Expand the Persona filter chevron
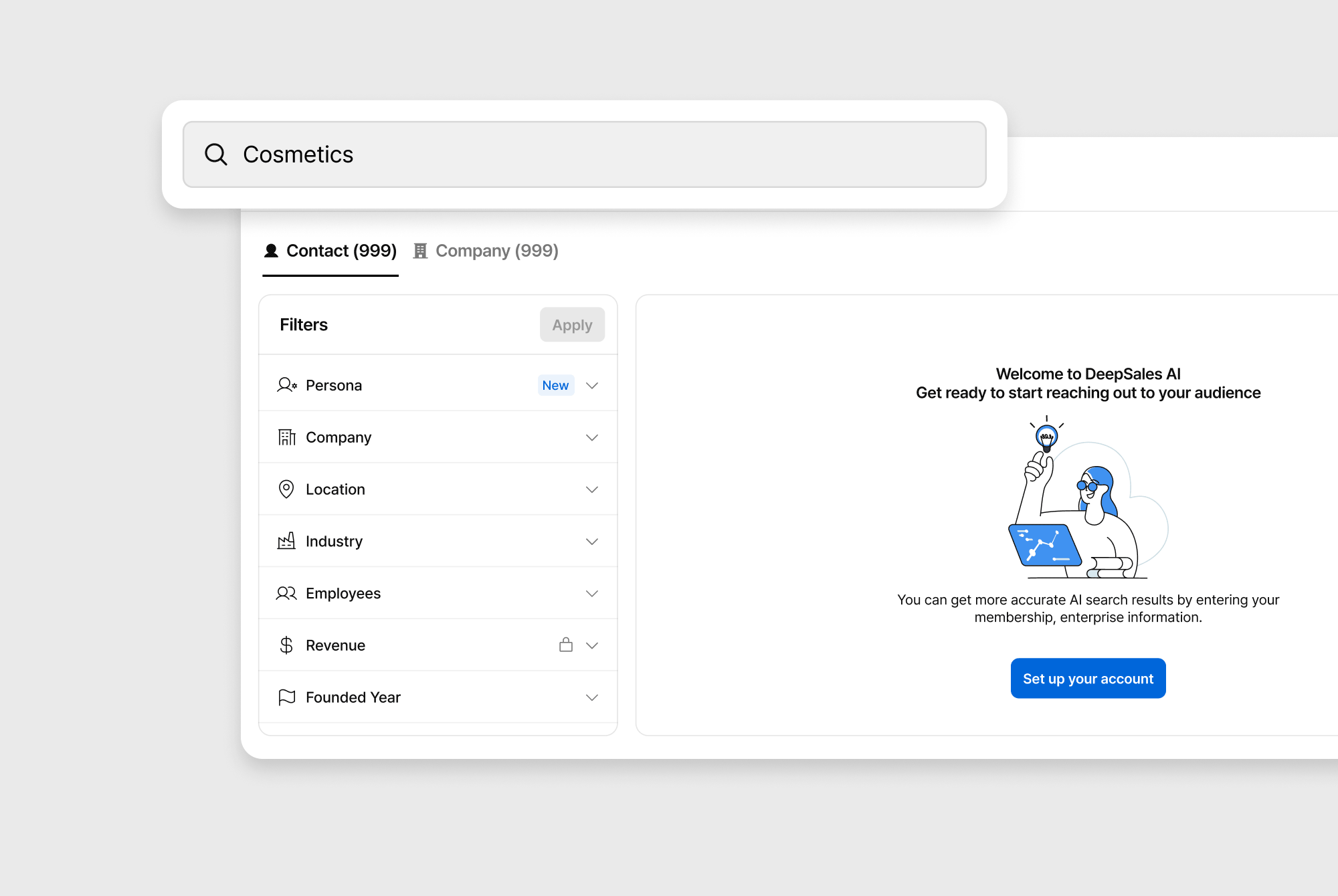Image resolution: width=1338 pixels, height=896 pixels. pos(592,385)
